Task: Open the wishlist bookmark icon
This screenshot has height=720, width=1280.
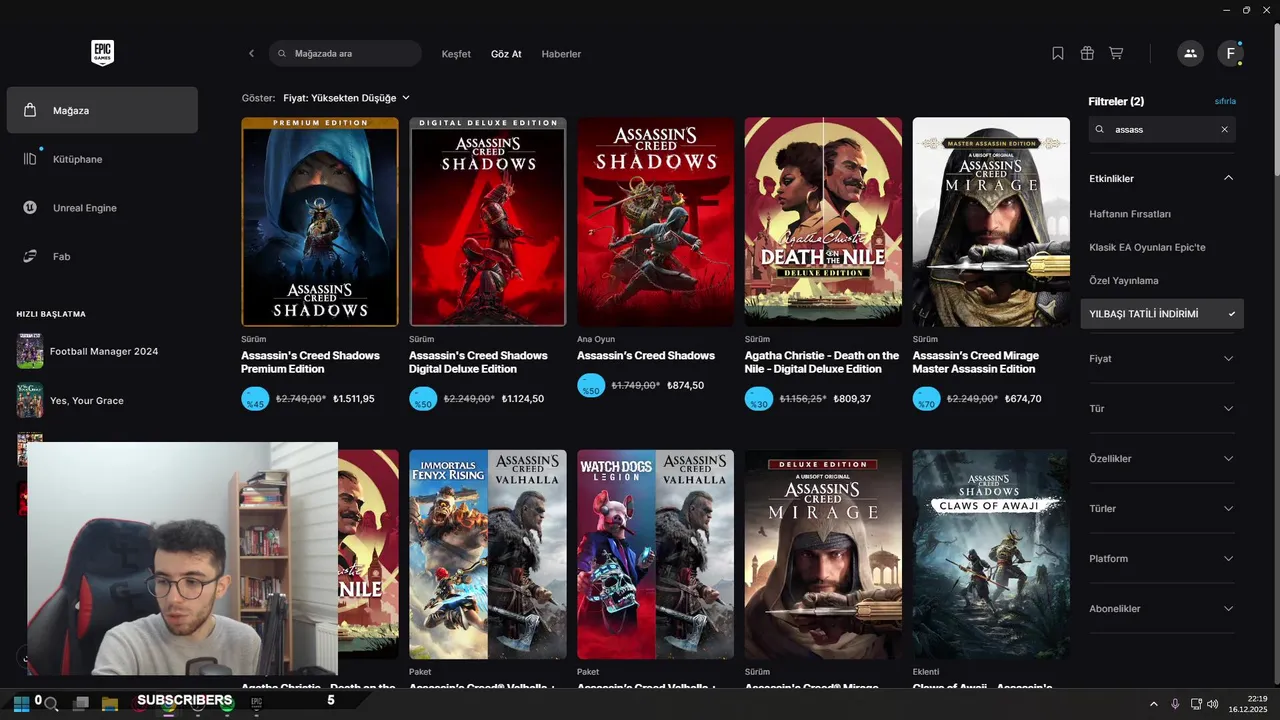Action: 1058,53
